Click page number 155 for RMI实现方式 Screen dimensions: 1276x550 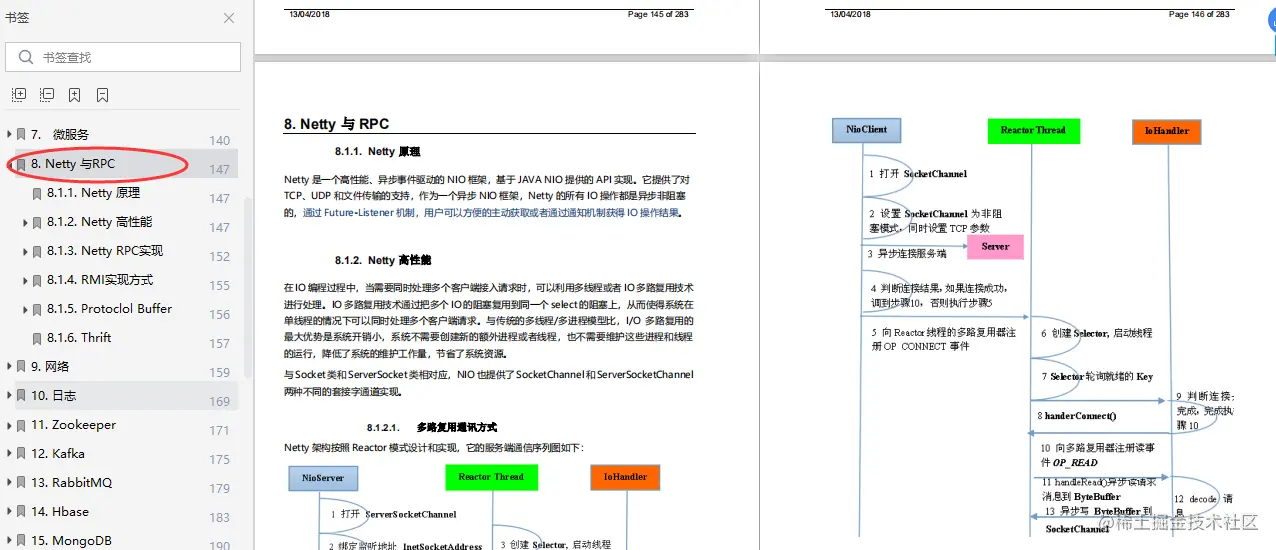pyautogui.click(x=220, y=286)
